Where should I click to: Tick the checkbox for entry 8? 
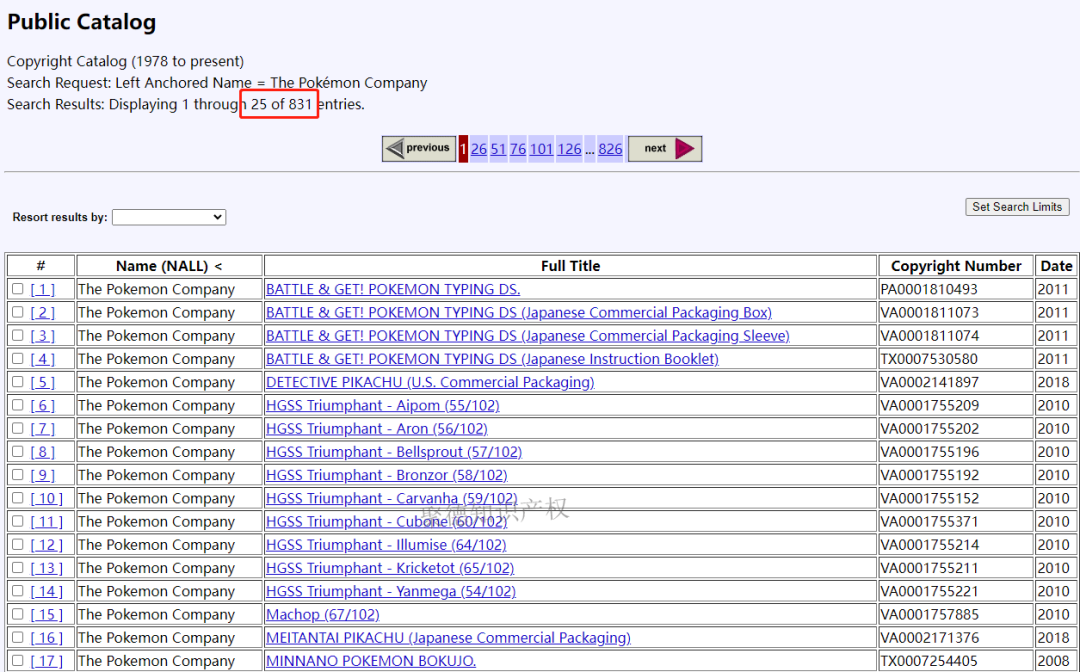18,452
